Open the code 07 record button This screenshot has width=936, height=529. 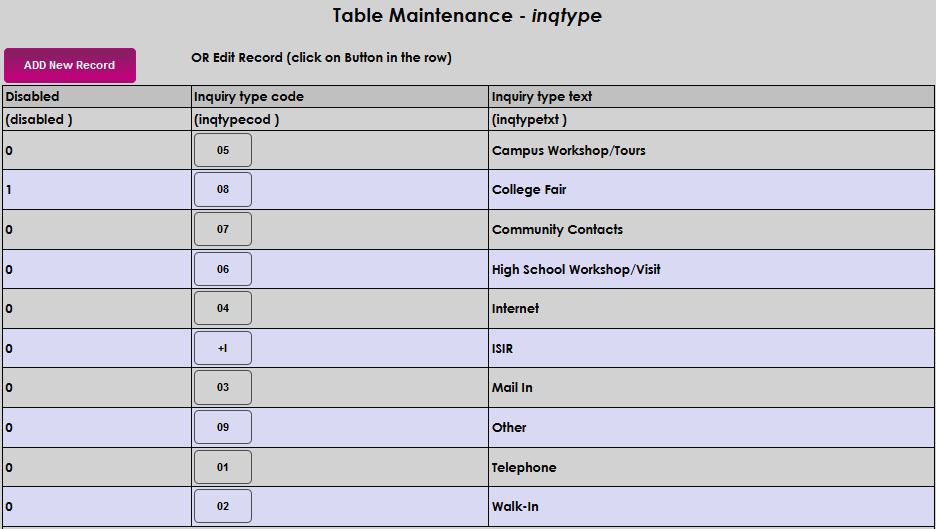click(223, 229)
